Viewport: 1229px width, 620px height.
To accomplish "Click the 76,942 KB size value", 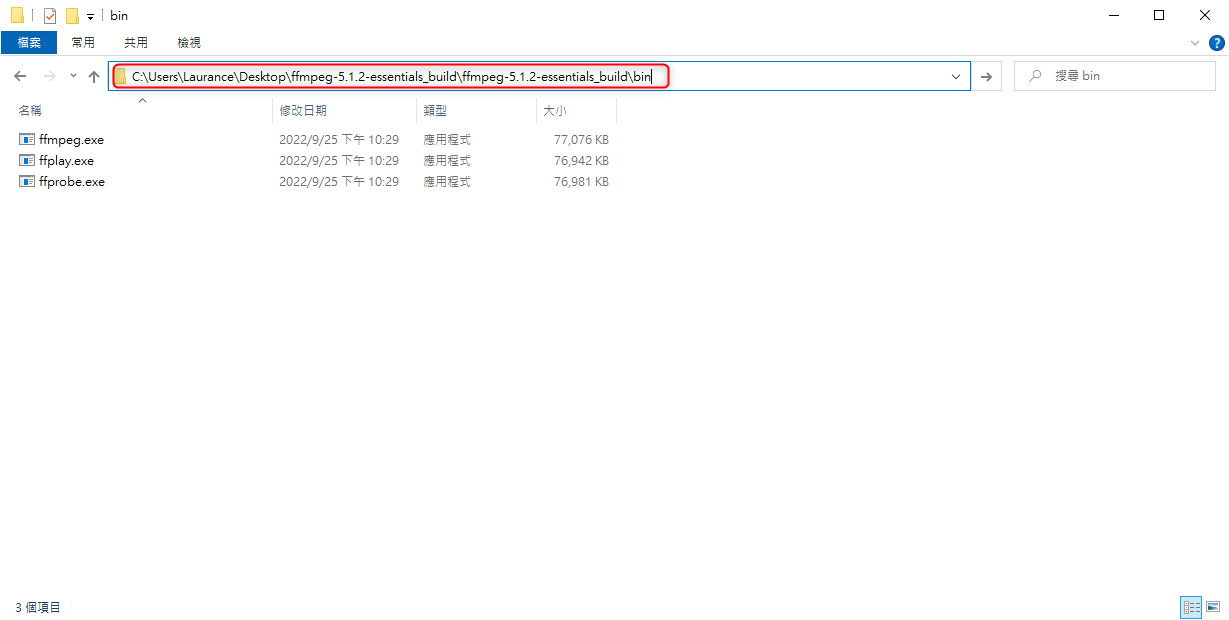I will [581, 161].
